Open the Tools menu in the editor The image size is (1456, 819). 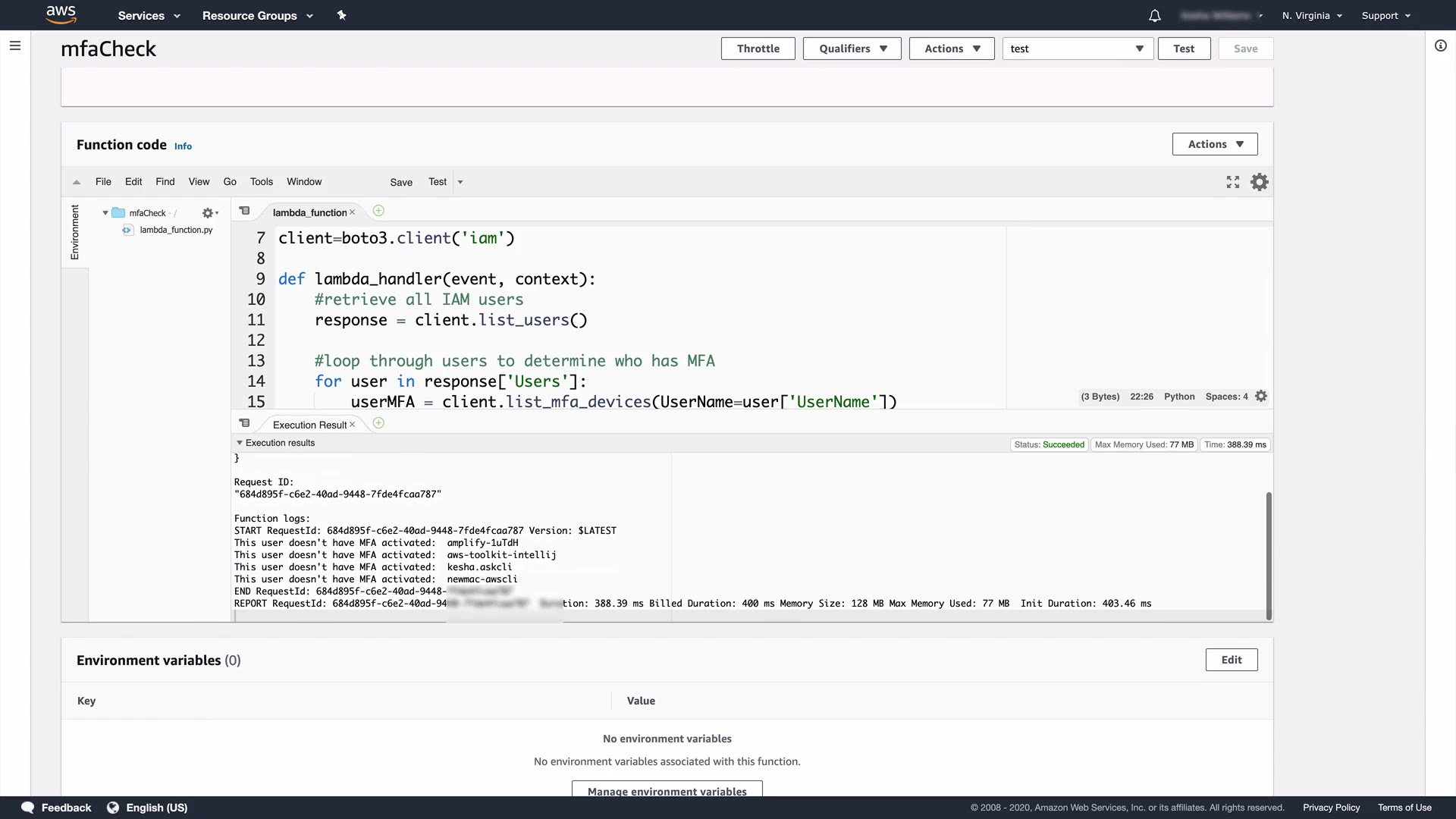pos(261,182)
